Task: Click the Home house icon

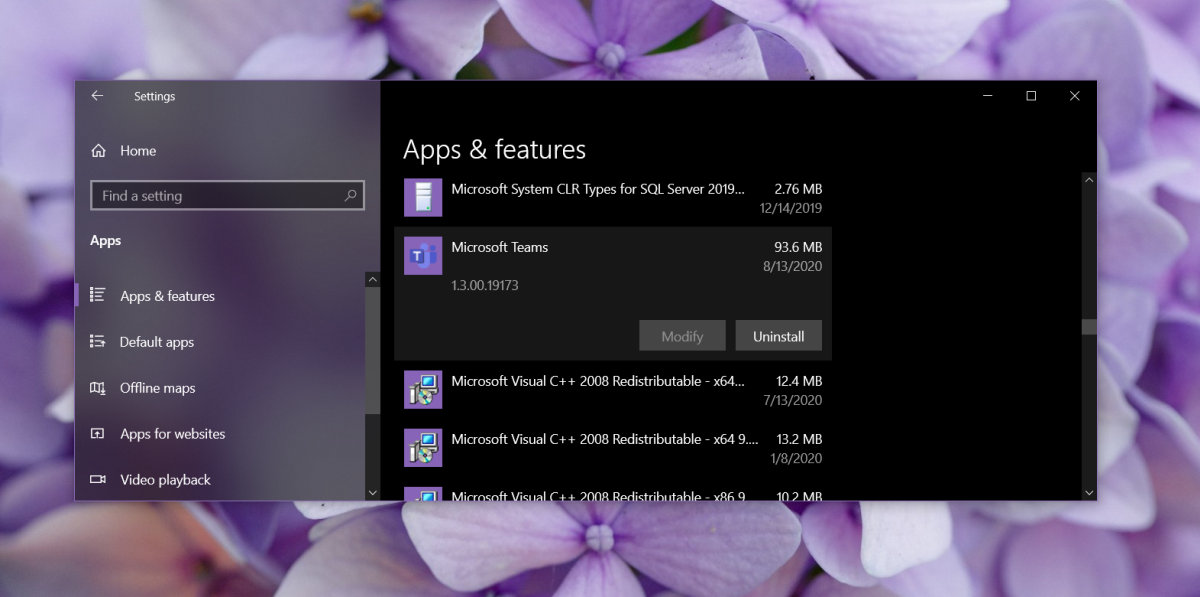Action: coord(98,151)
